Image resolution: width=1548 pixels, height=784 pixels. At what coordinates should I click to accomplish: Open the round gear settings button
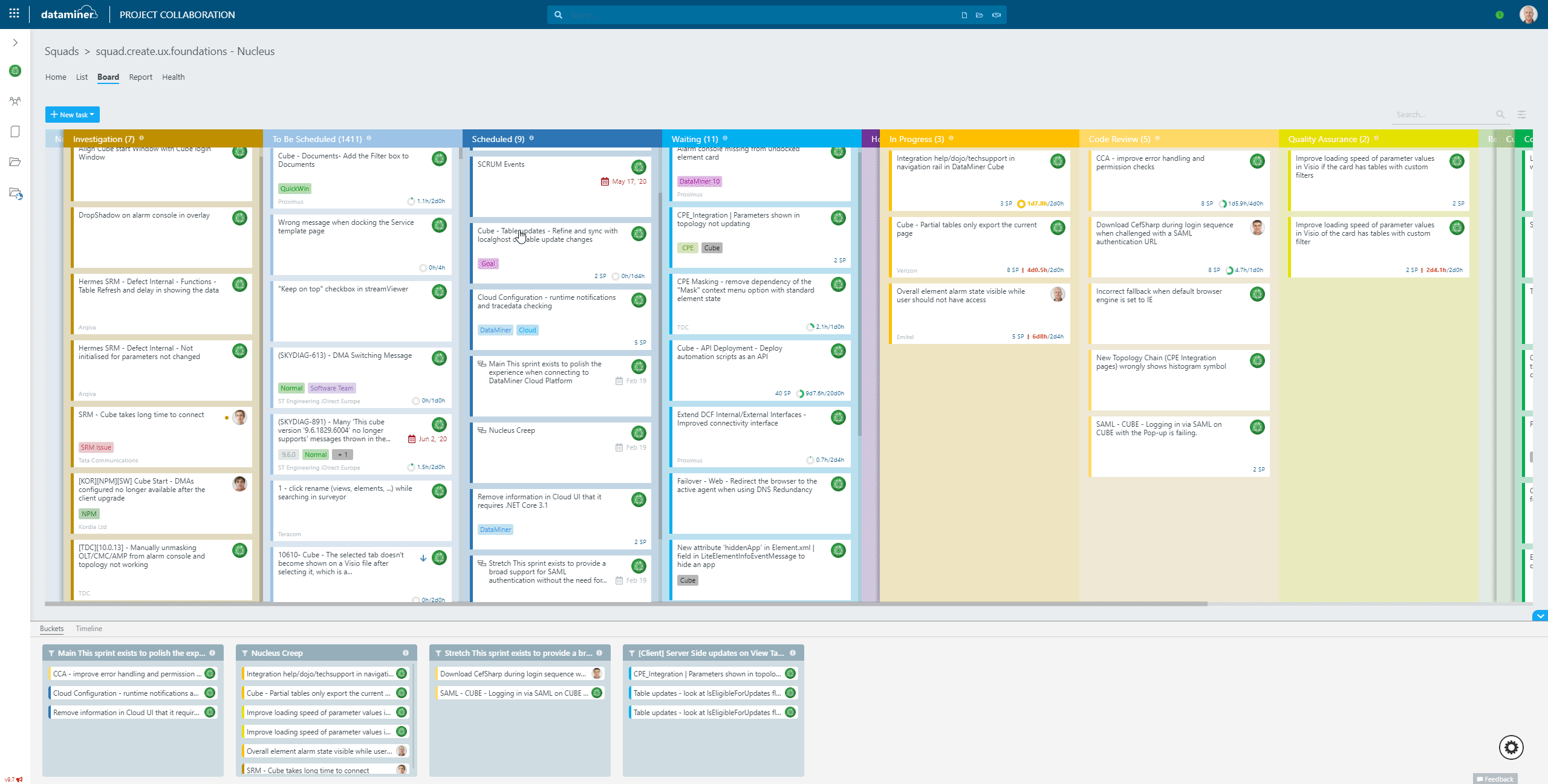point(1511,748)
